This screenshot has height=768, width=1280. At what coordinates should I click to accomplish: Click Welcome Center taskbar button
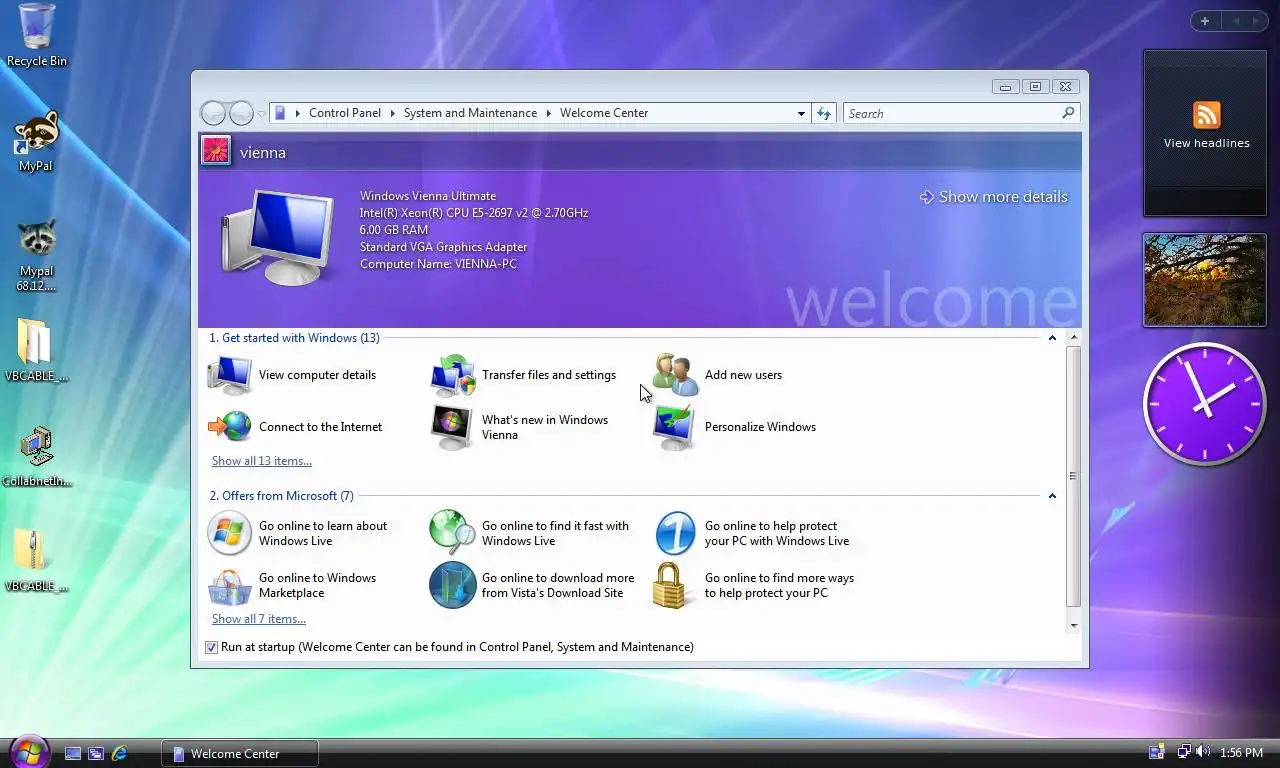point(240,754)
